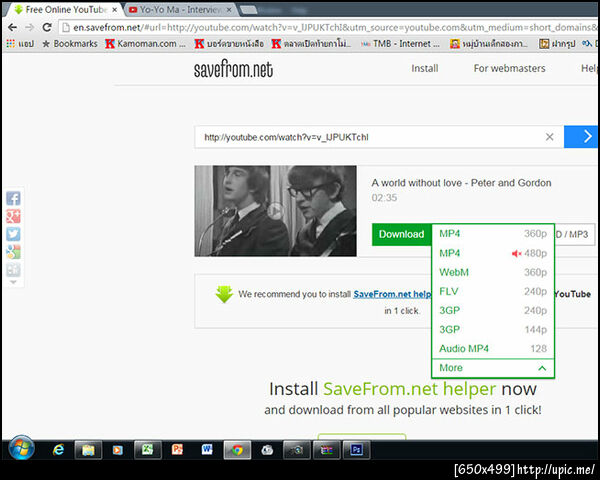
Task: Open the Install menu item
Action: click(x=425, y=68)
